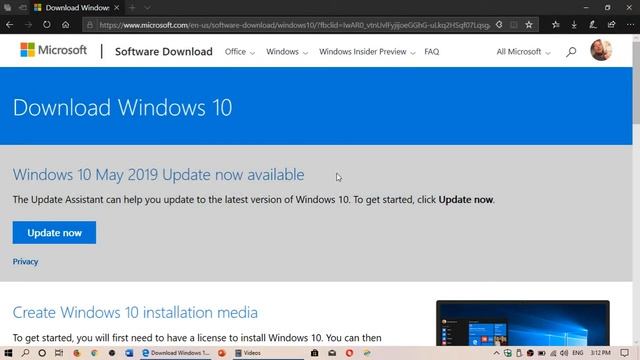The image size is (640, 360).
Task: Switch to Download Windows 1... Edge taskbar button
Action: coord(176,353)
